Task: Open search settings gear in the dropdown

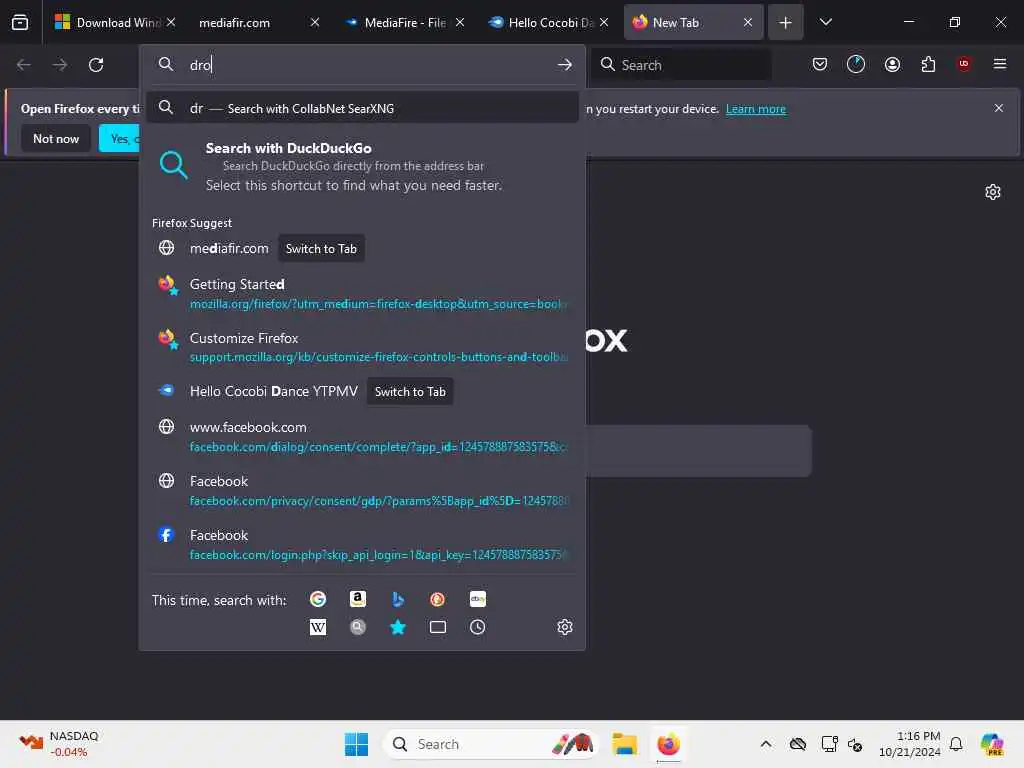Action: pos(565,627)
